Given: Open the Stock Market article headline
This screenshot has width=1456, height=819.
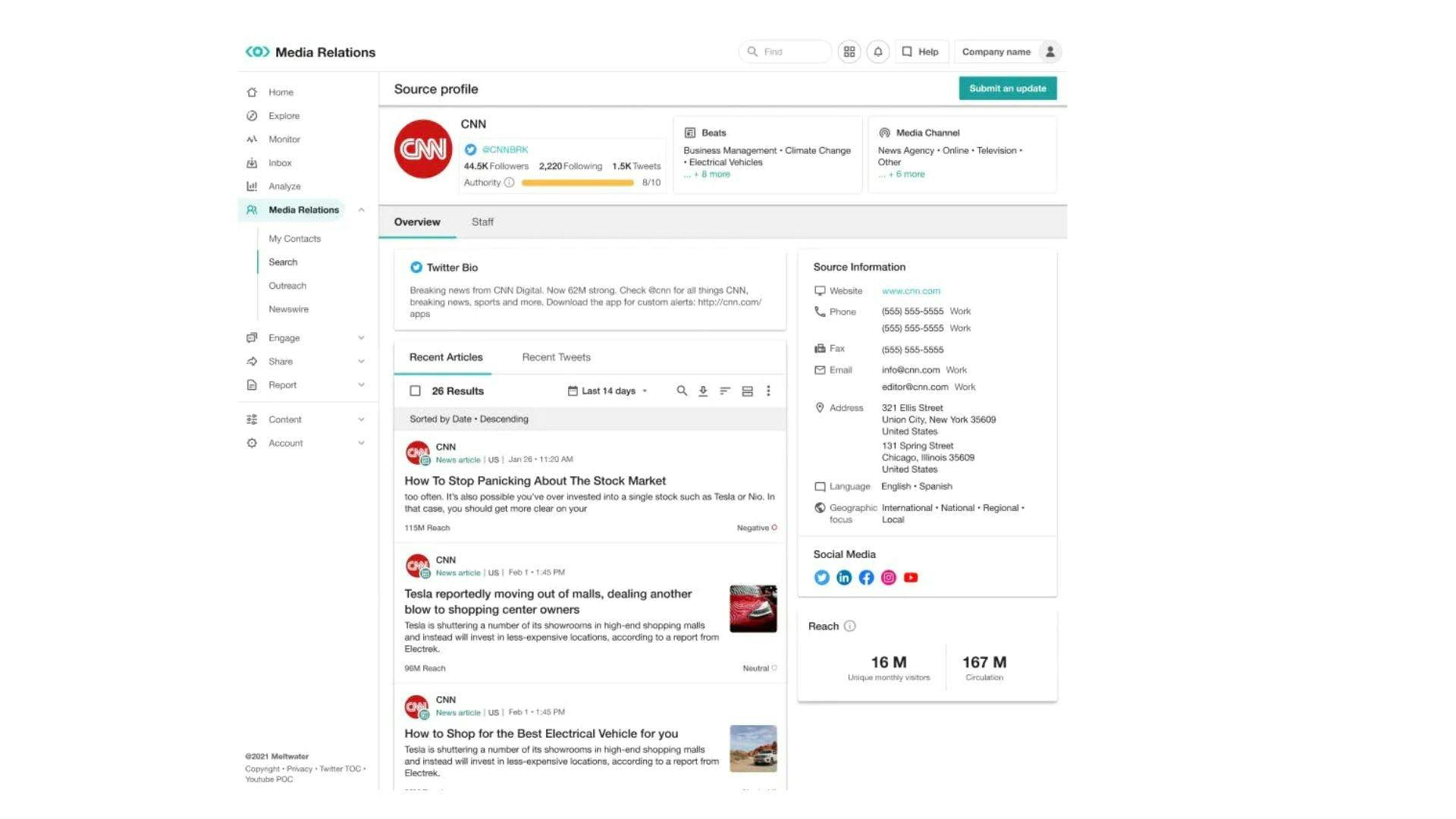Looking at the screenshot, I should point(535,481).
